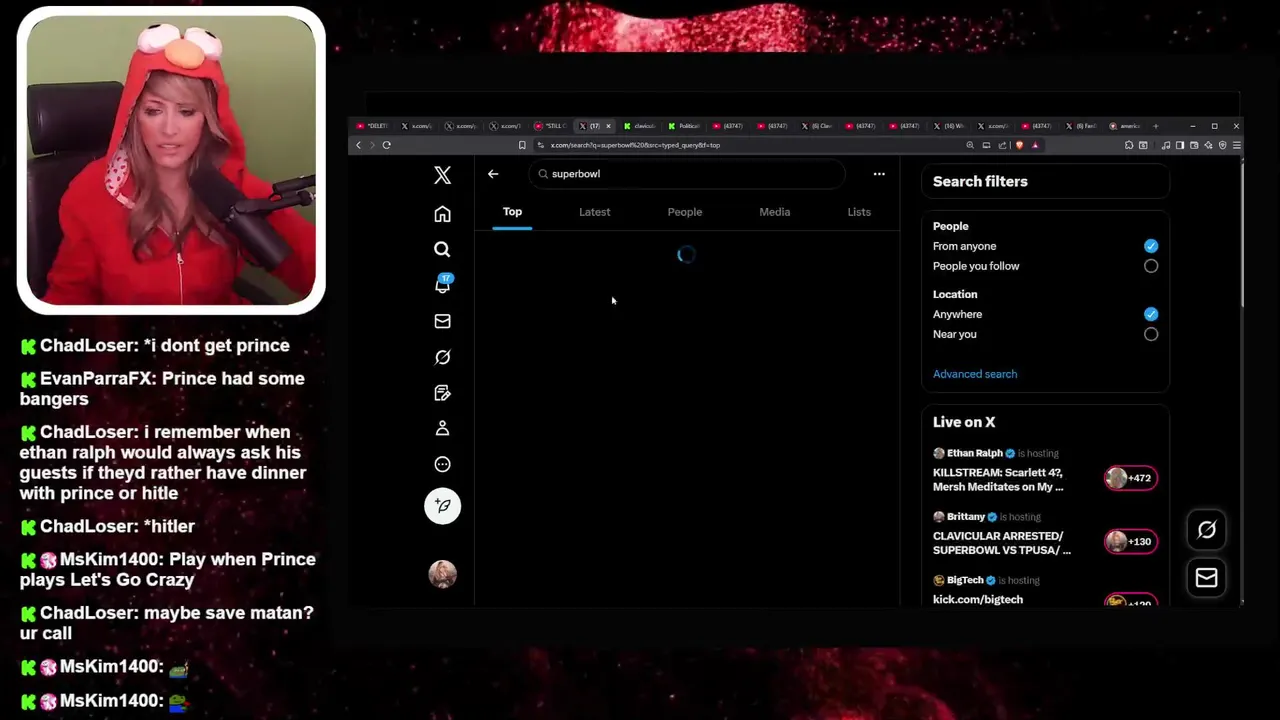The height and width of the screenshot is (720, 1280).
Task: Click the floating messages envelope button
Action: pos(1206,577)
